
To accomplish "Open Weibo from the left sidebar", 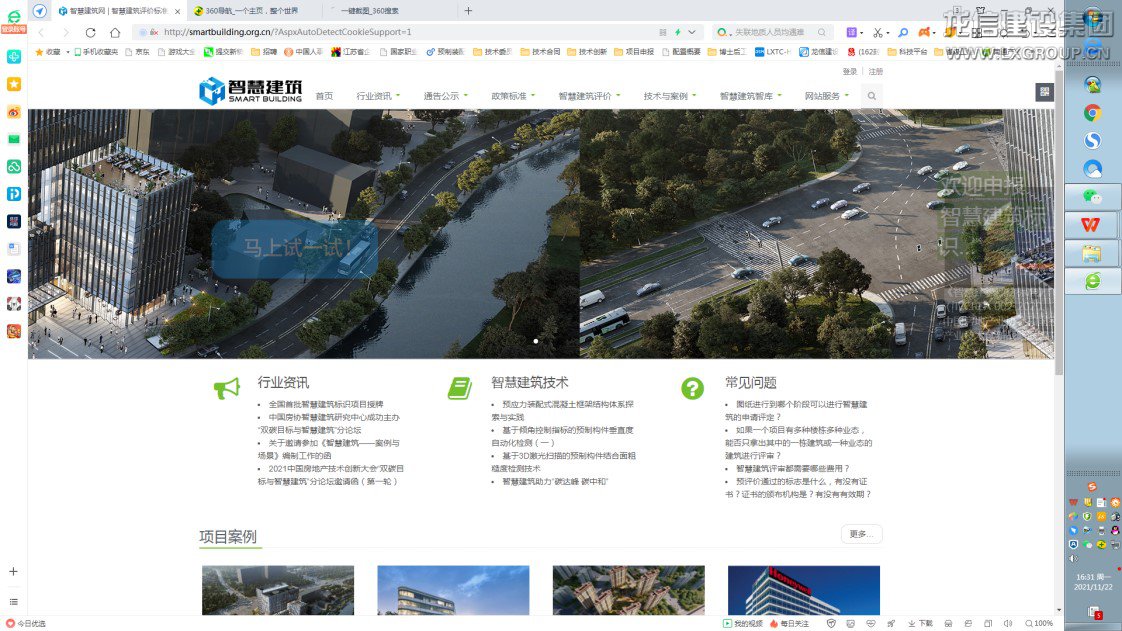I will 14,112.
